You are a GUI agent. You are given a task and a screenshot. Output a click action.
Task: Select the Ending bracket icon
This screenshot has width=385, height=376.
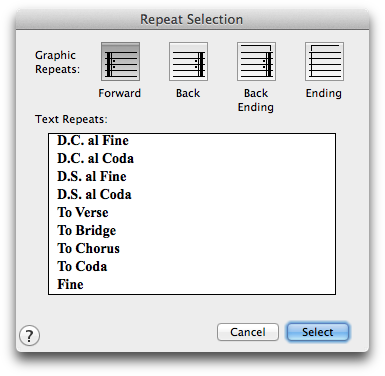click(x=324, y=61)
